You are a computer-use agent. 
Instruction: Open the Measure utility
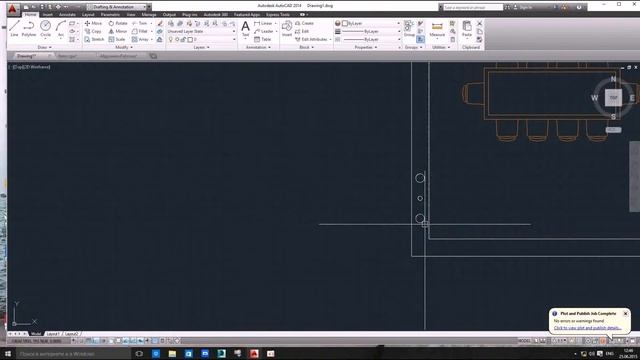pos(437,29)
